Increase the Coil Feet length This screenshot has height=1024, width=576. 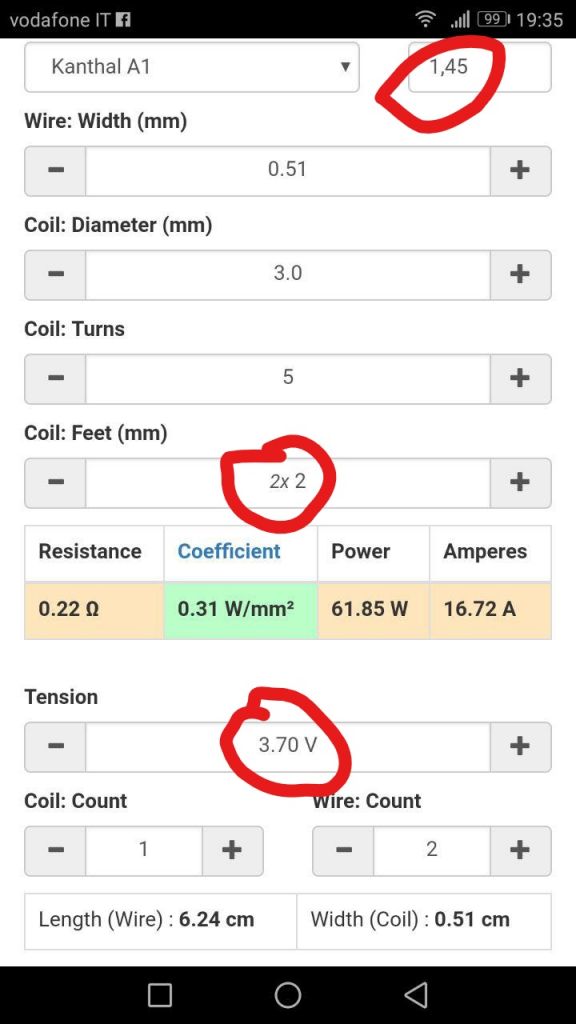pos(520,482)
